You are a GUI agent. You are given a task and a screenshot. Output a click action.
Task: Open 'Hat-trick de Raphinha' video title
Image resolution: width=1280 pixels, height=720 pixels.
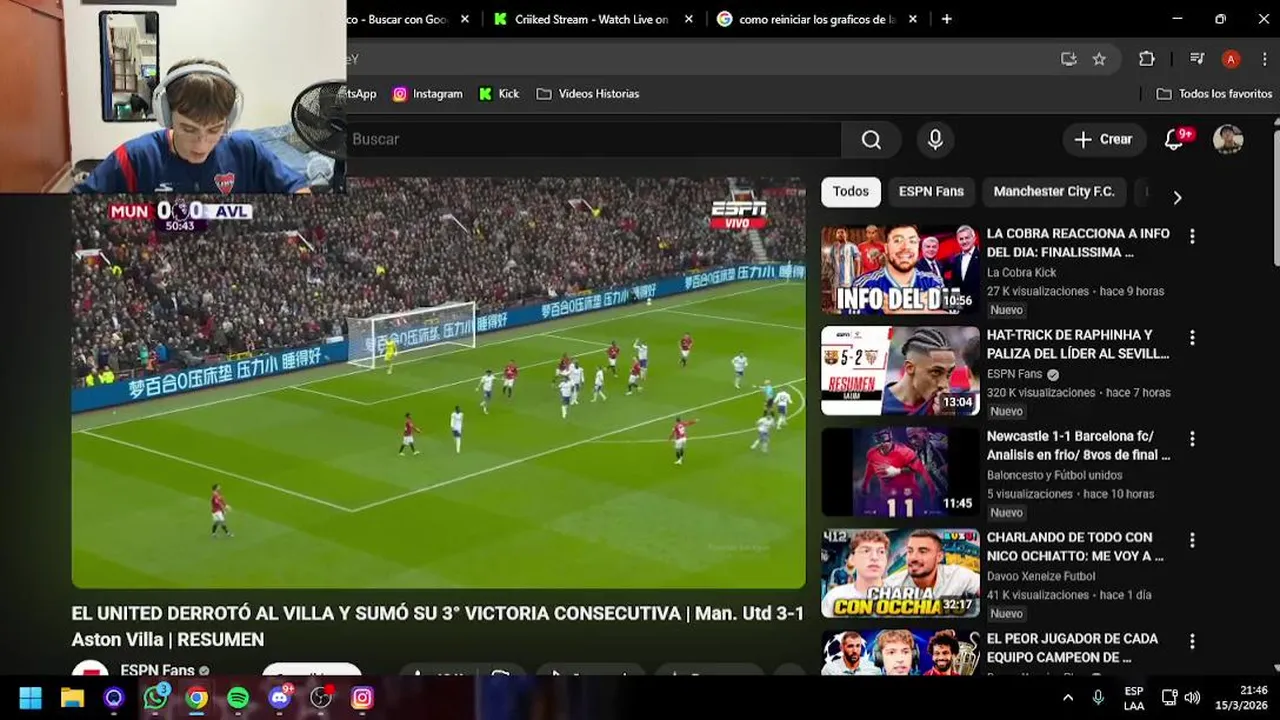pos(1078,344)
